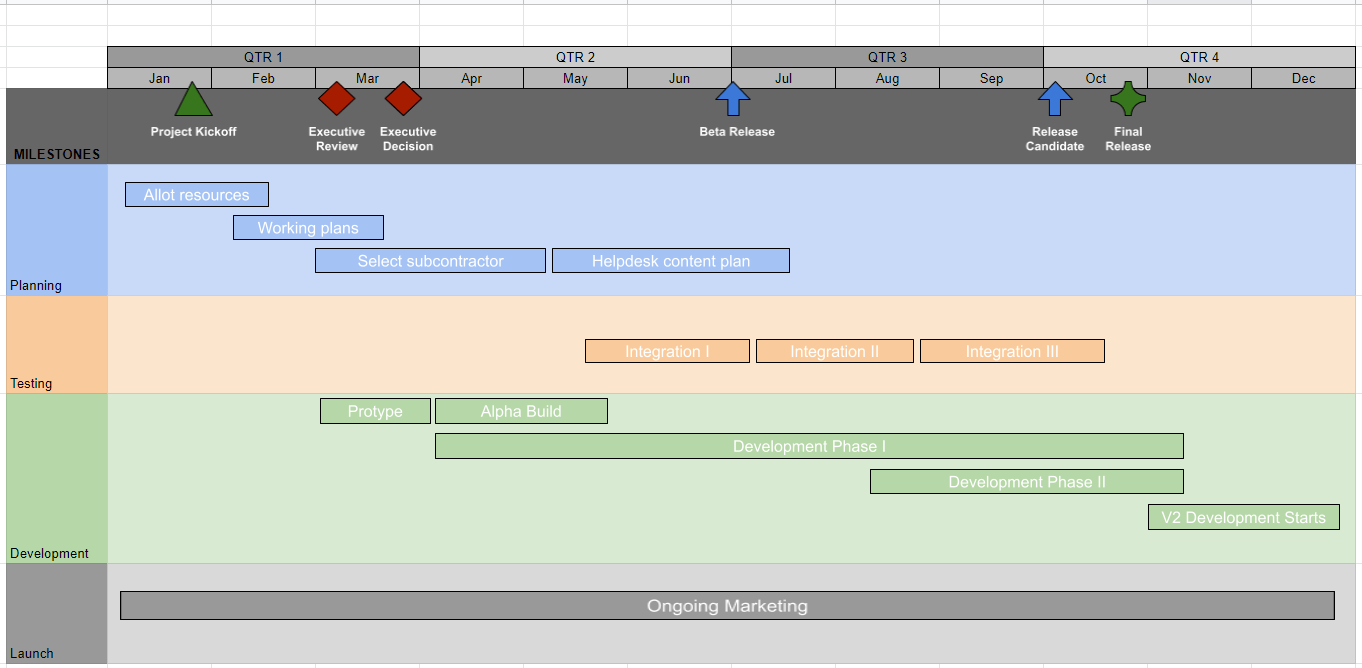Select the Jan month header
The image size is (1362, 668).
[159, 78]
